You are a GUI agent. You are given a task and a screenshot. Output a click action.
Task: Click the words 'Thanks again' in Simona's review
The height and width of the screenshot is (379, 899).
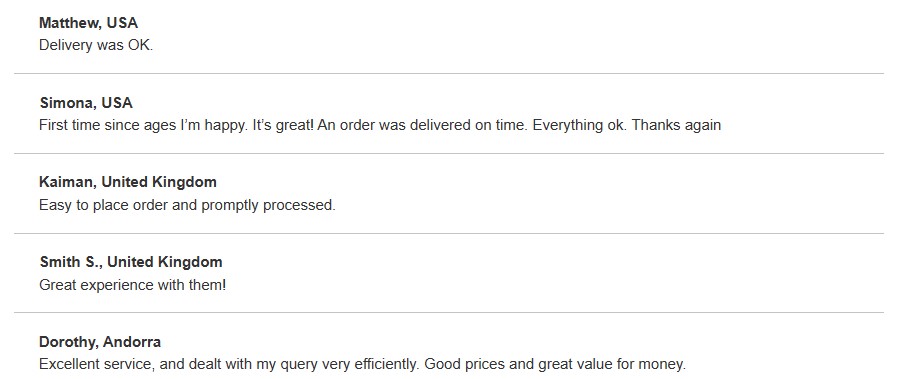tap(676, 125)
